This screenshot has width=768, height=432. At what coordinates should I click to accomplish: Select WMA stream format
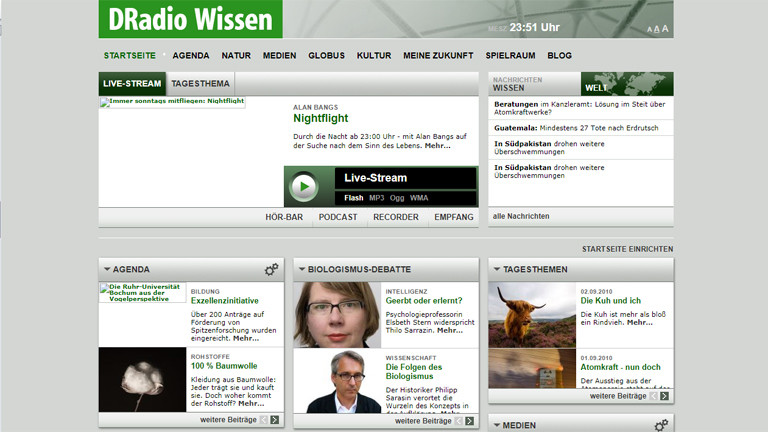coord(419,198)
